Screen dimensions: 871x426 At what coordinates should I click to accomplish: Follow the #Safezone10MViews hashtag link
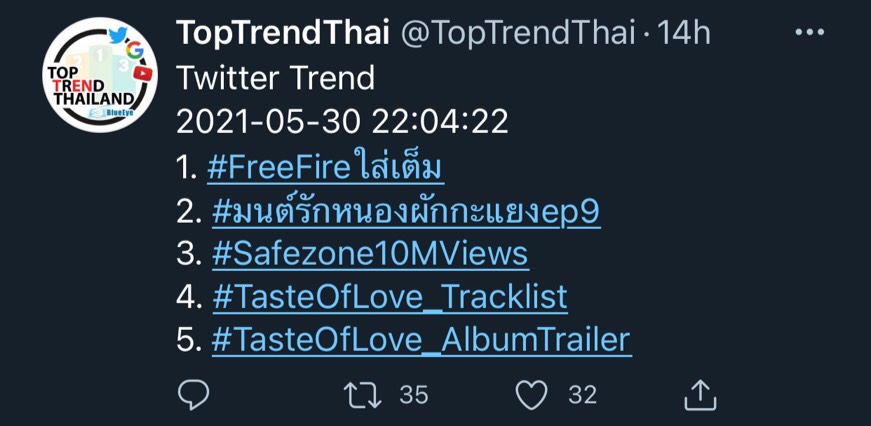pos(371,254)
